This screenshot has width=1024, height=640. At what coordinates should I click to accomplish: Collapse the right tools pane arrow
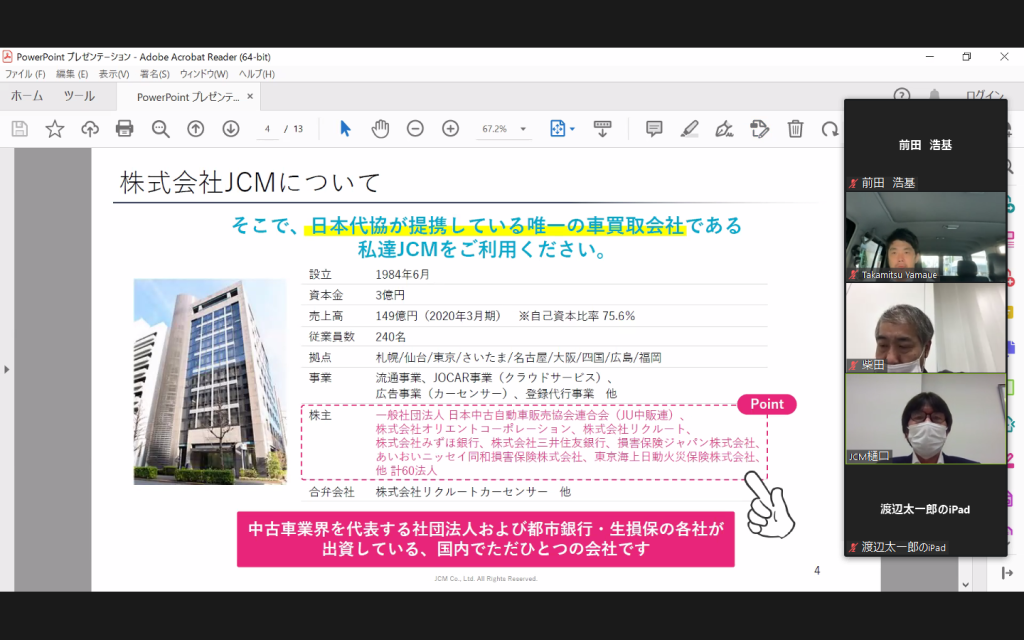click(x=1008, y=573)
